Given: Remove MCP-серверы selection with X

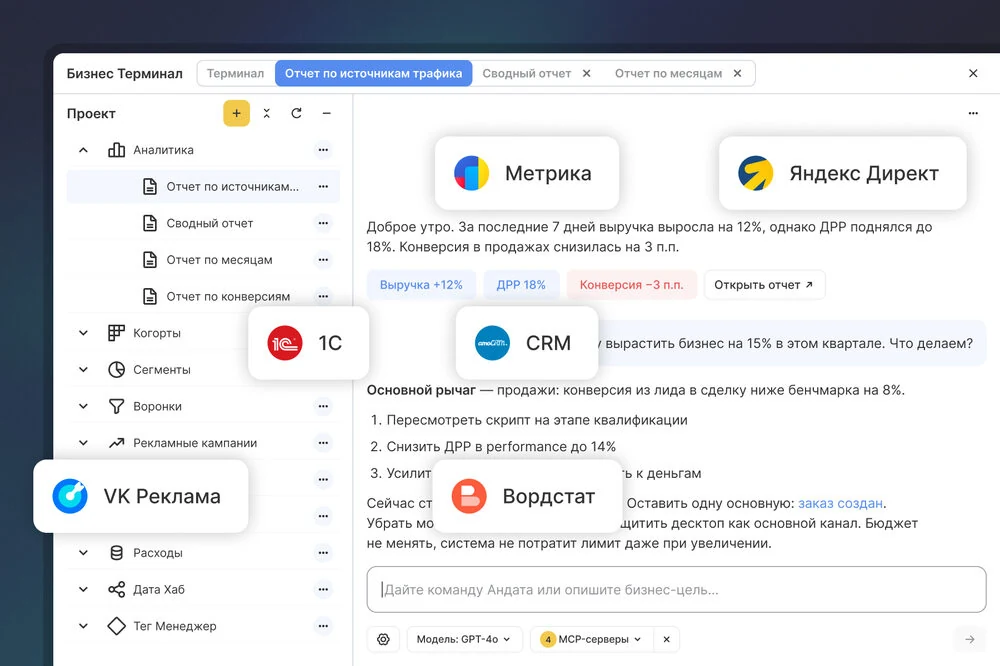Looking at the screenshot, I should coord(666,639).
